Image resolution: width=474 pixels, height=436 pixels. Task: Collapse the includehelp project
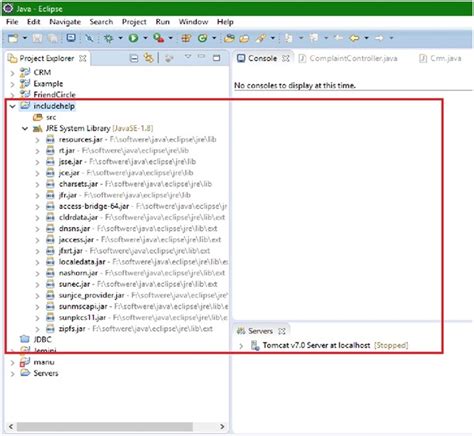(x=12, y=106)
